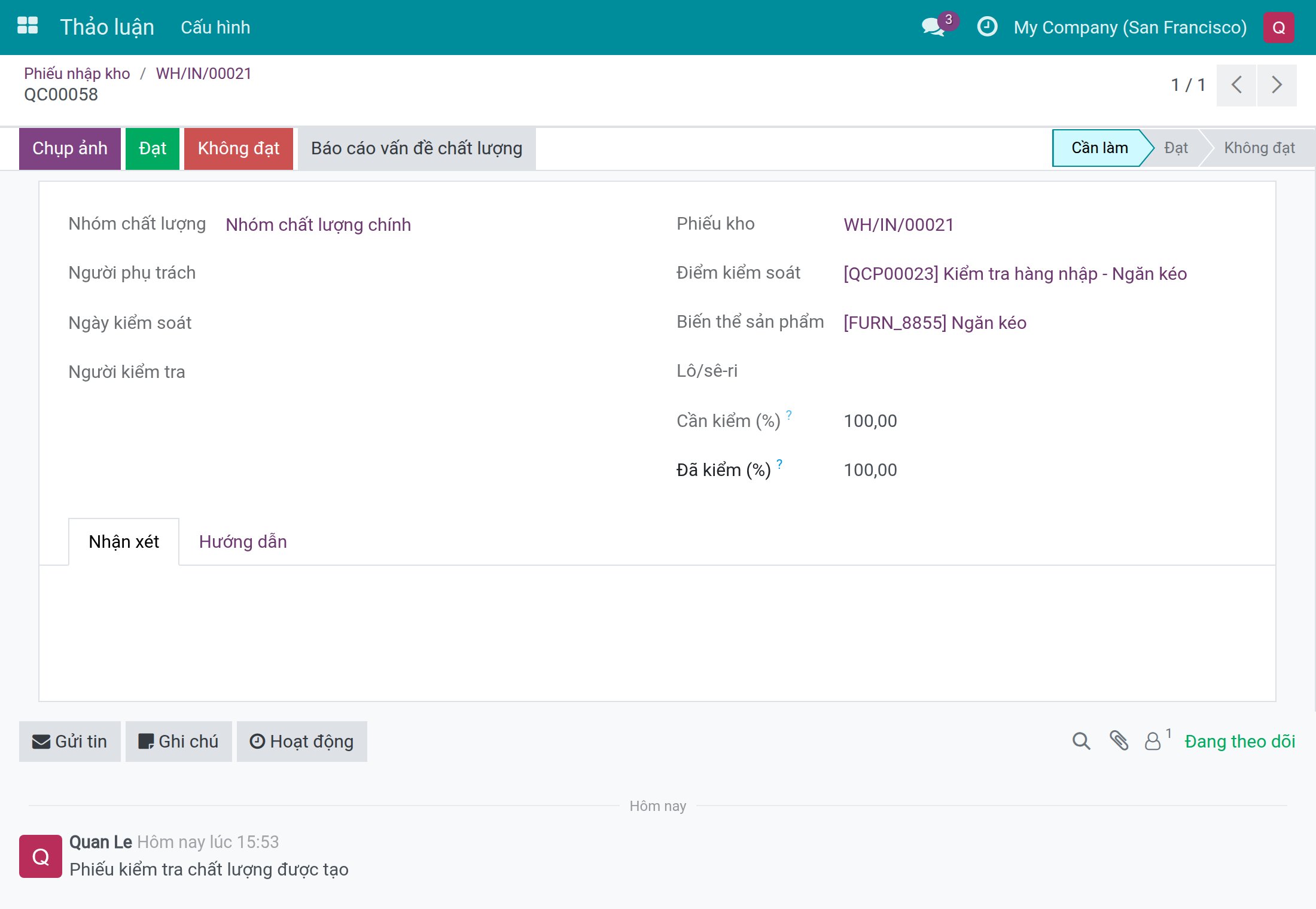This screenshot has width=1316, height=909.
Task: Click the user avatar Q in top bar
Action: pos(1278,28)
